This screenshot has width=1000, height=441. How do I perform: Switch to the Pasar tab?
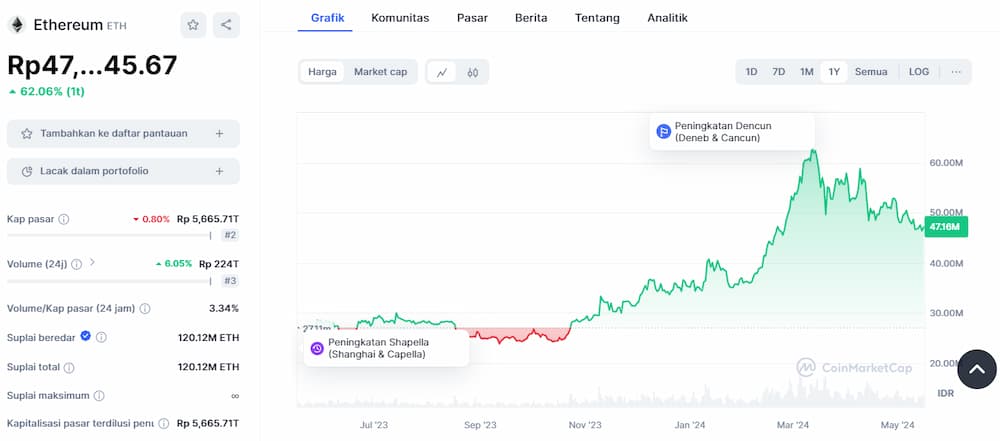tap(473, 18)
